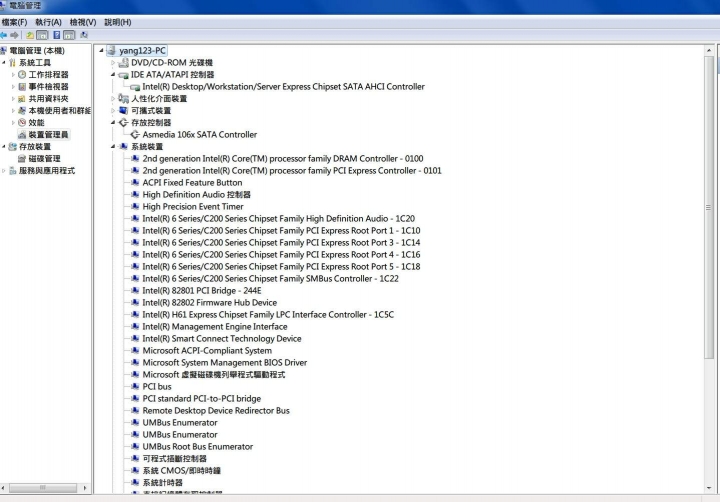Select Remote Desktop Device Redirector Bus
This screenshot has height=502, width=720.
[216, 410]
